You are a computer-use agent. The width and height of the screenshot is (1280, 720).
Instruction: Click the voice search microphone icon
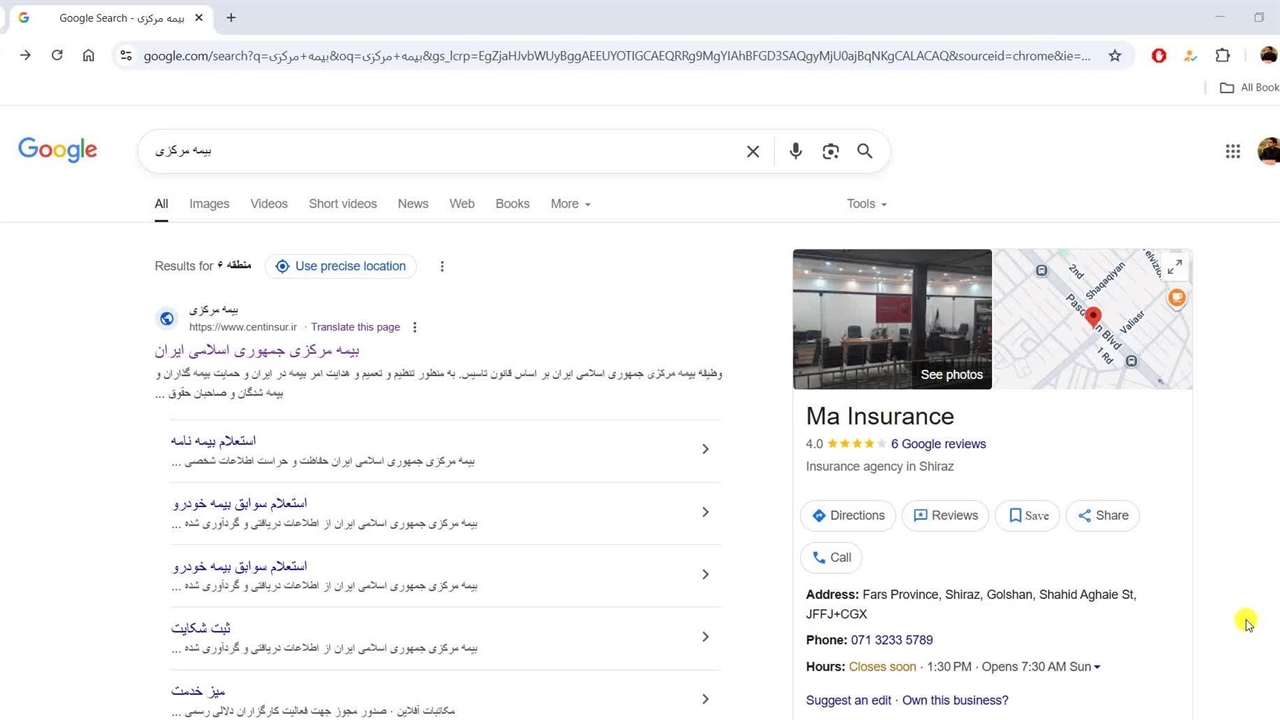[795, 151]
